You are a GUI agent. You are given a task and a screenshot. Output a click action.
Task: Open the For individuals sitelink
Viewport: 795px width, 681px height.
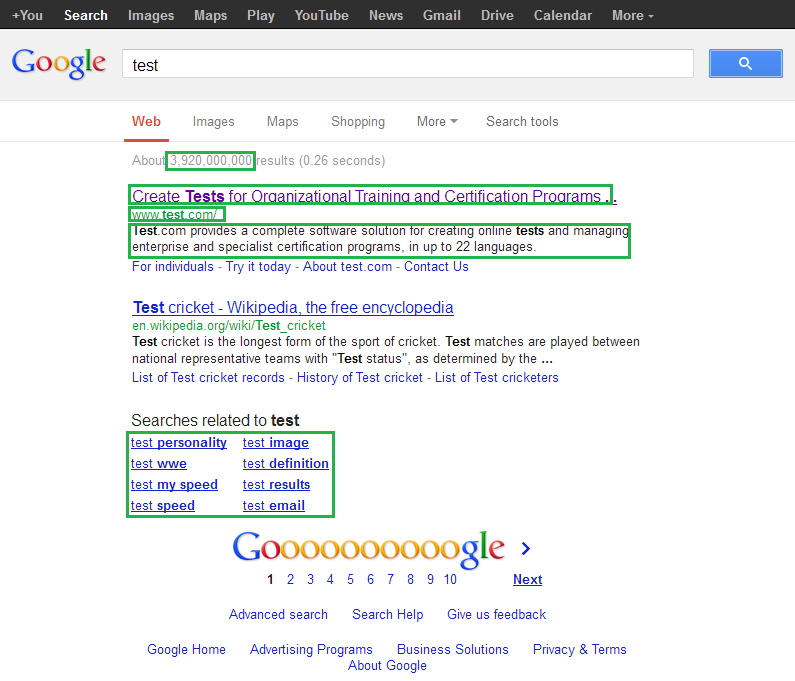pos(173,267)
